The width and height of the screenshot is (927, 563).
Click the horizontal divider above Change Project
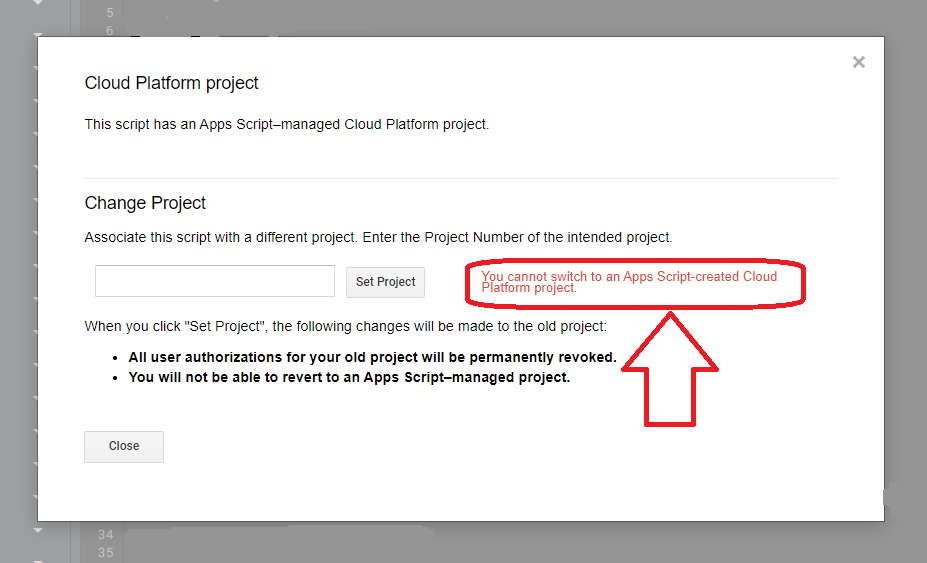coord(460,178)
